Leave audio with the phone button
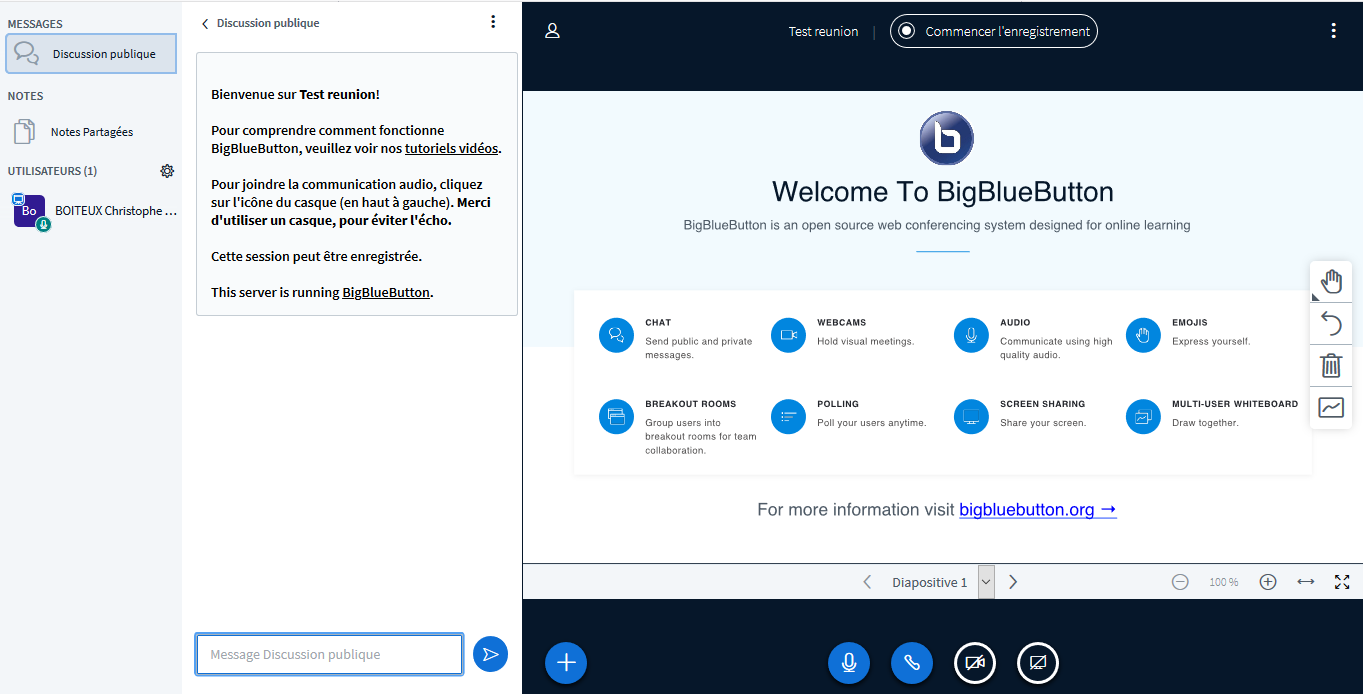The image size is (1363, 694). click(x=912, y=663)
